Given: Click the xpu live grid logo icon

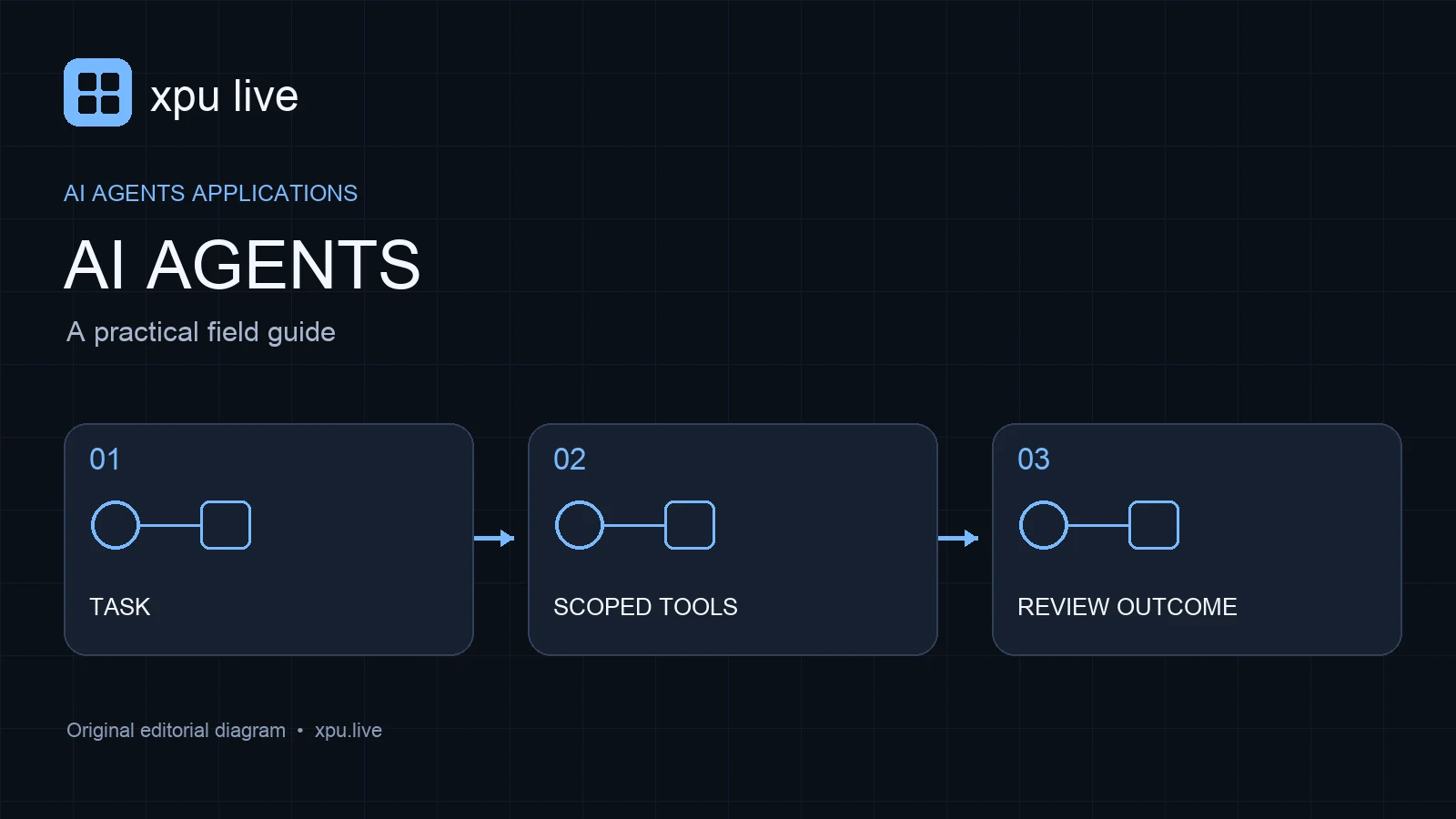Looking at the screenshot, I should [97, 93].
